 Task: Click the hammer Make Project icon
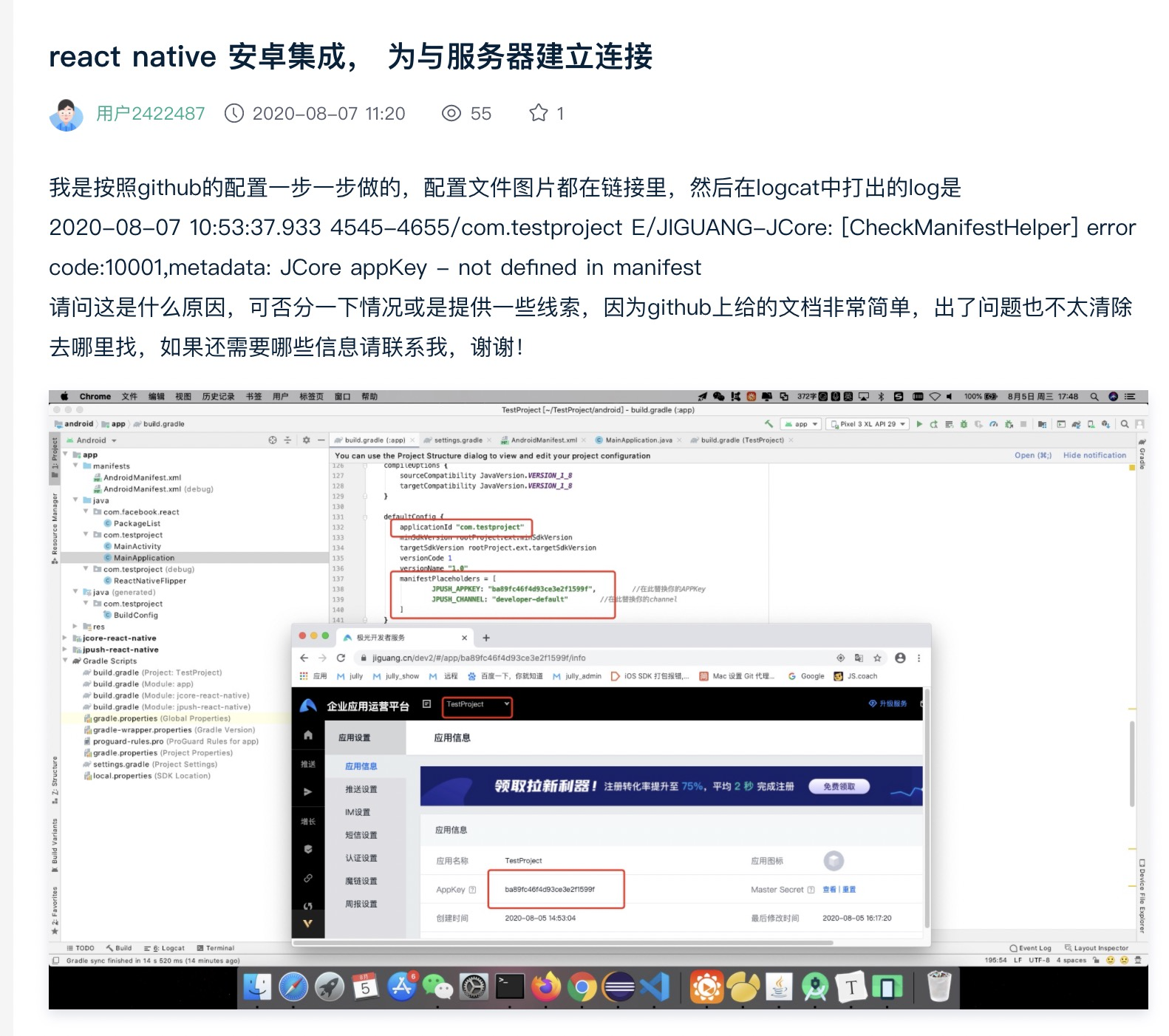click(768, 424)
